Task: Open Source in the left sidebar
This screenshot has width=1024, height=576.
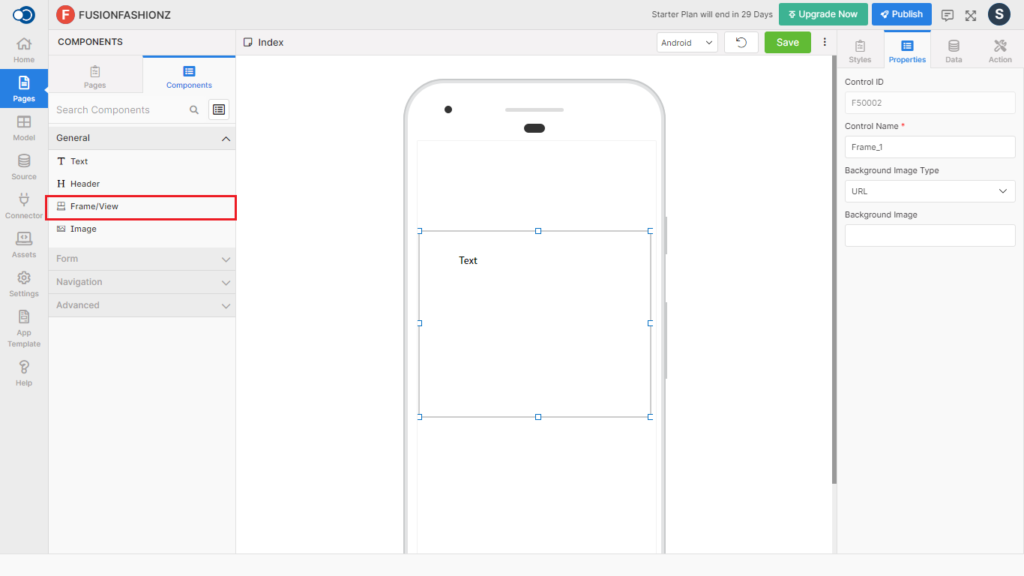Action: click(24, 167)
